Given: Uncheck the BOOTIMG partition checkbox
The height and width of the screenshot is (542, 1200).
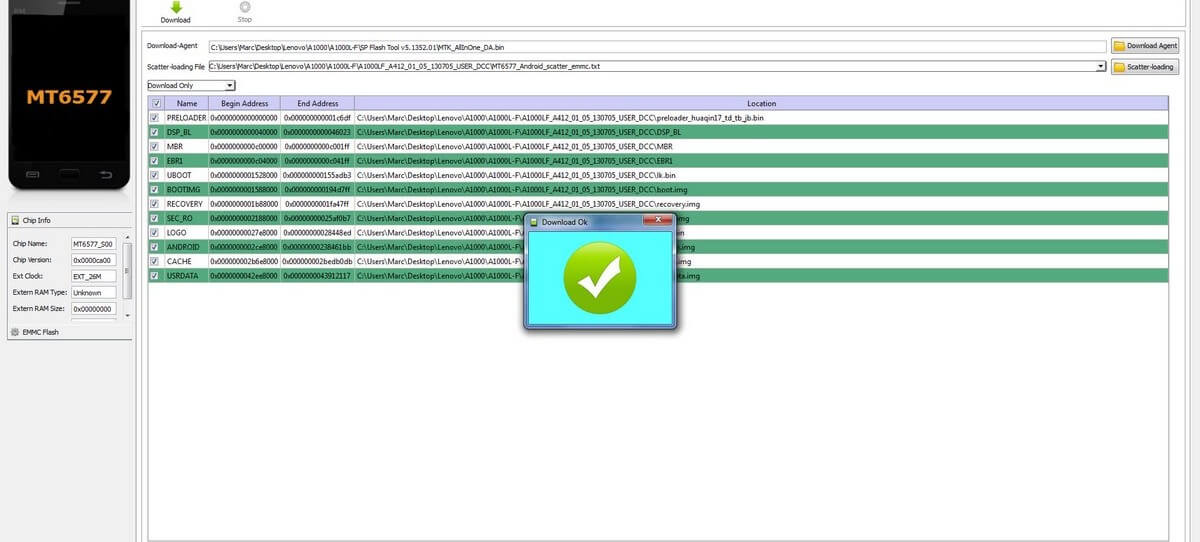Looking at the screenshot, I should [x=154, y=189].
